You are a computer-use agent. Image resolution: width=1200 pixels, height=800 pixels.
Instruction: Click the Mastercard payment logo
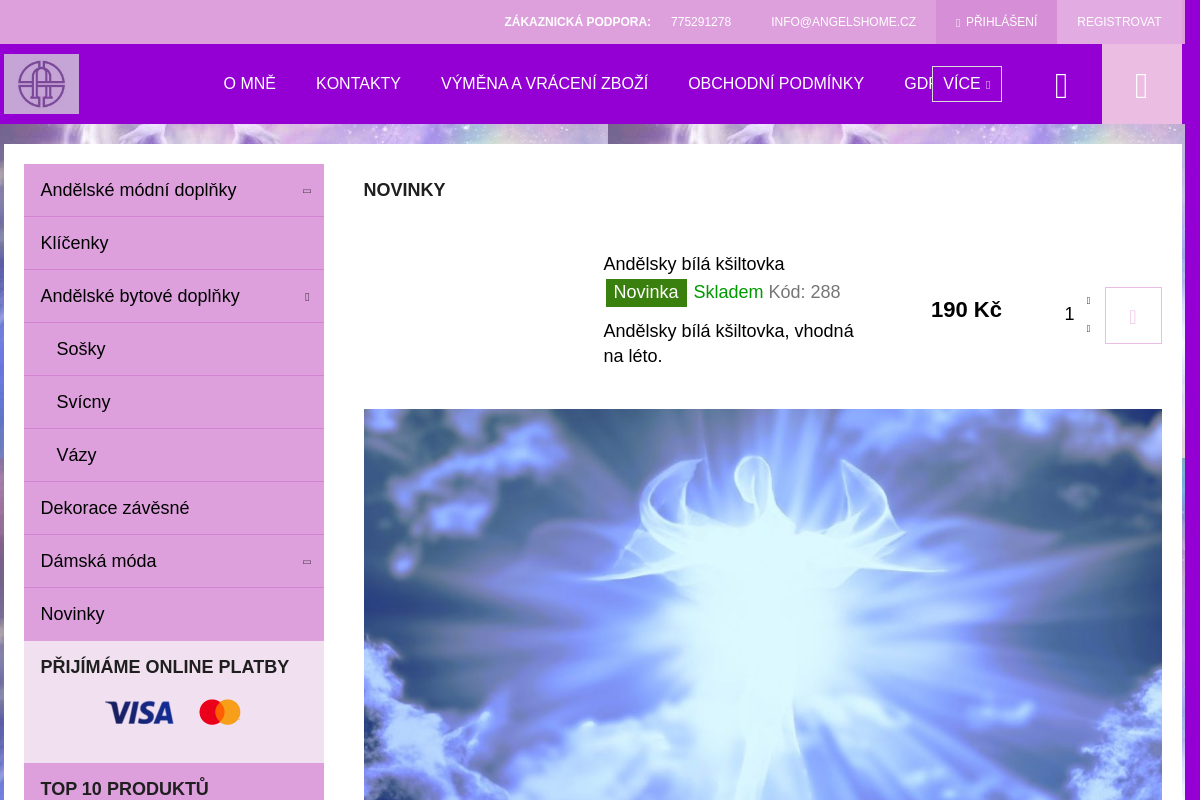220,712
